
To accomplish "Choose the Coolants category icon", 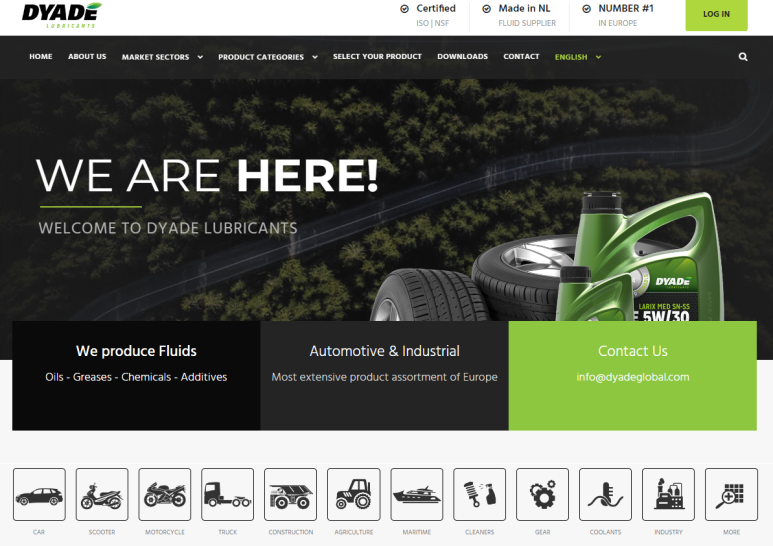I will tap(605, 494).
